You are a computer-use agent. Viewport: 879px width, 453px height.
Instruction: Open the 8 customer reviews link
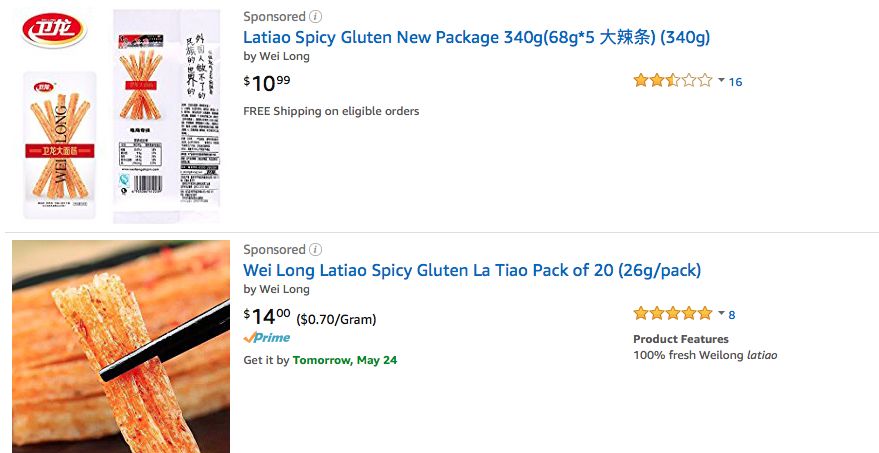tap(732, 315)
